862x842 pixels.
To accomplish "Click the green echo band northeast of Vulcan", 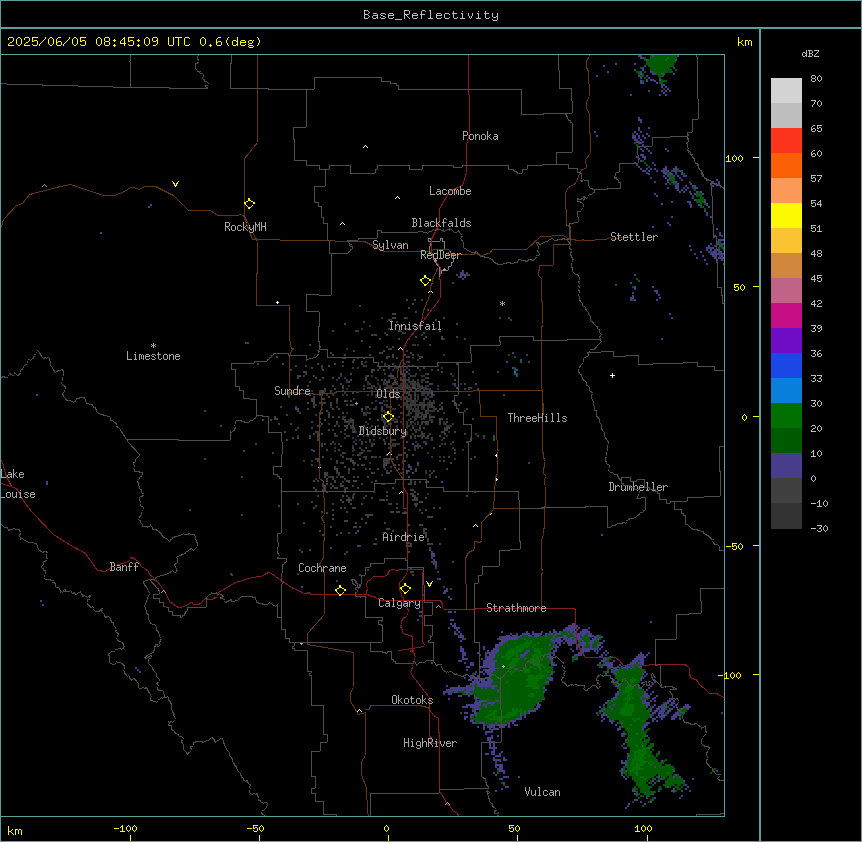I will 640,731.
